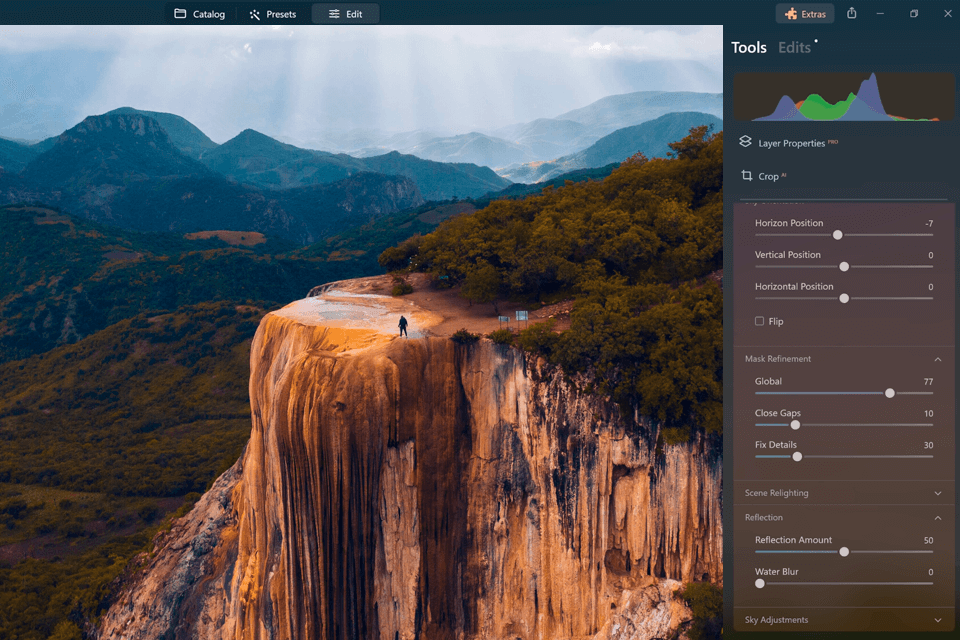This screenshot has width=960, height=640.
Task: Click the Crop tool icon
Action: pyautogui.click(x=746, y=176)
